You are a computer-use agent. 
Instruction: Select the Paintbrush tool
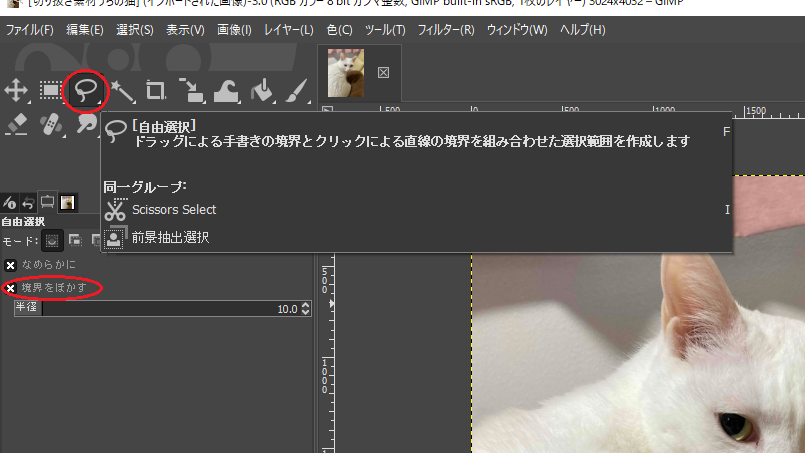click(296, 92)
